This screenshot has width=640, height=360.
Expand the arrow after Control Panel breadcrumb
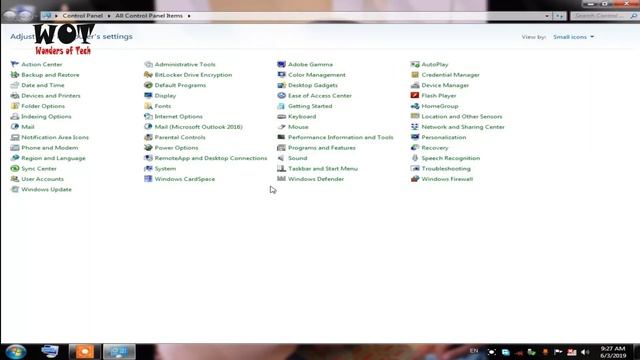click(x=109, y=16)
